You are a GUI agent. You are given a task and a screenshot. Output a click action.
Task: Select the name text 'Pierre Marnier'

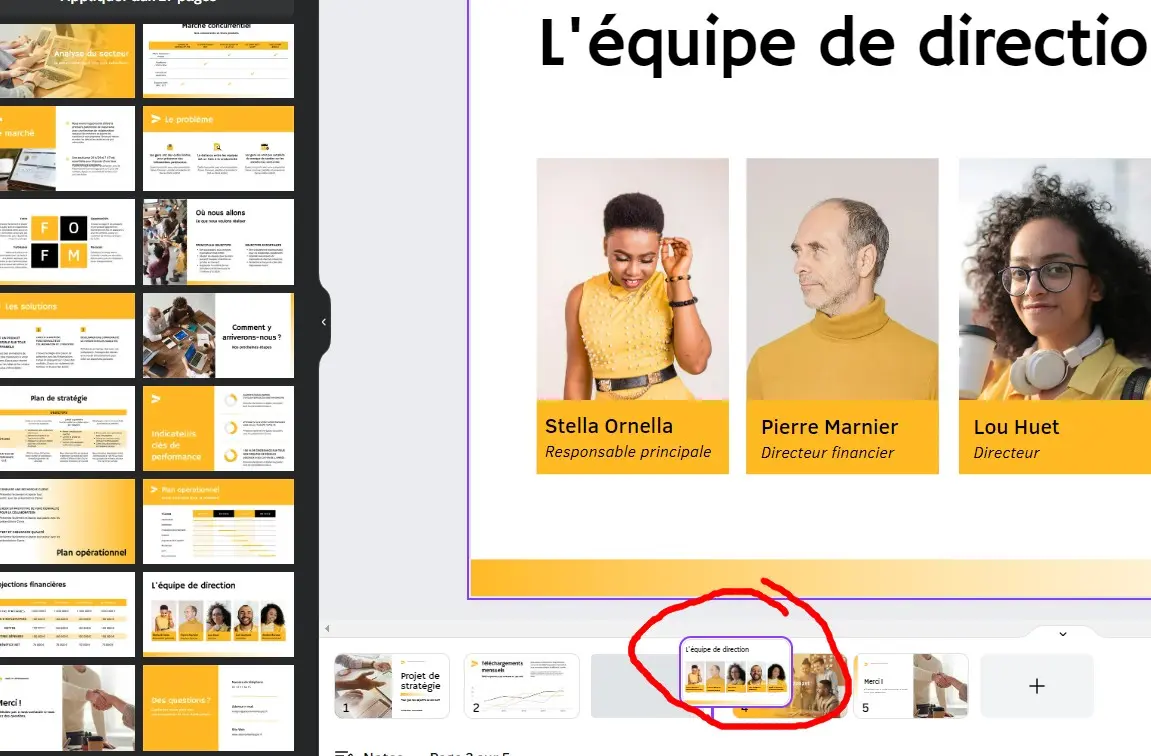[x=829, y=427]
